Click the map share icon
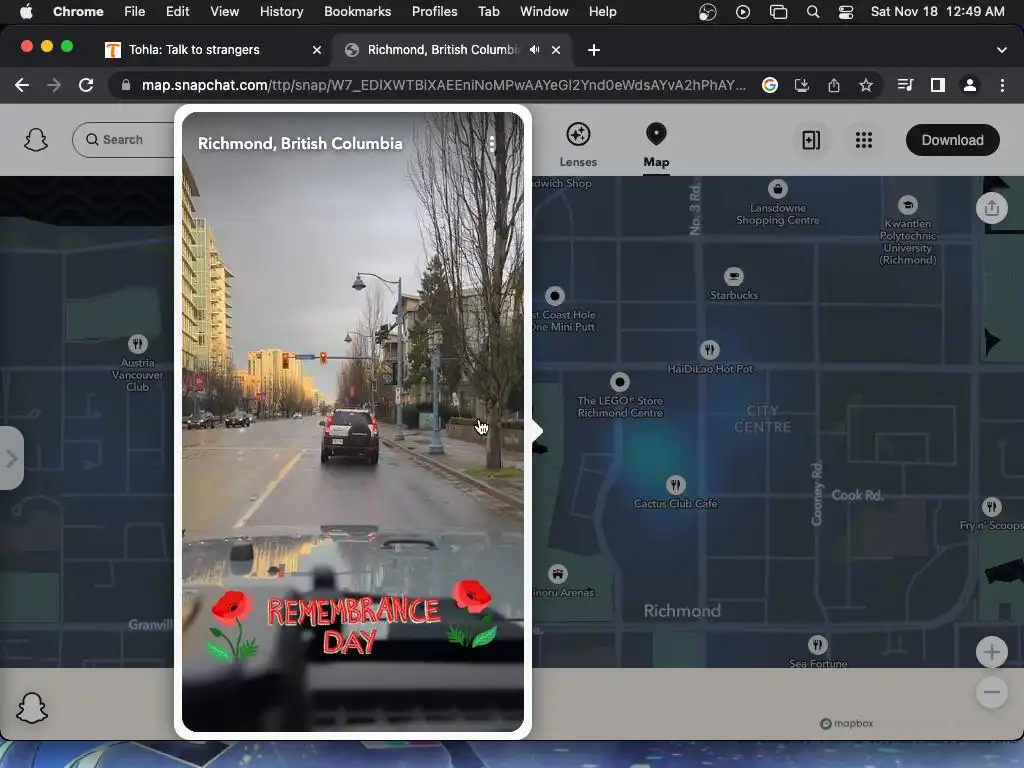 [x=991, y=208]
